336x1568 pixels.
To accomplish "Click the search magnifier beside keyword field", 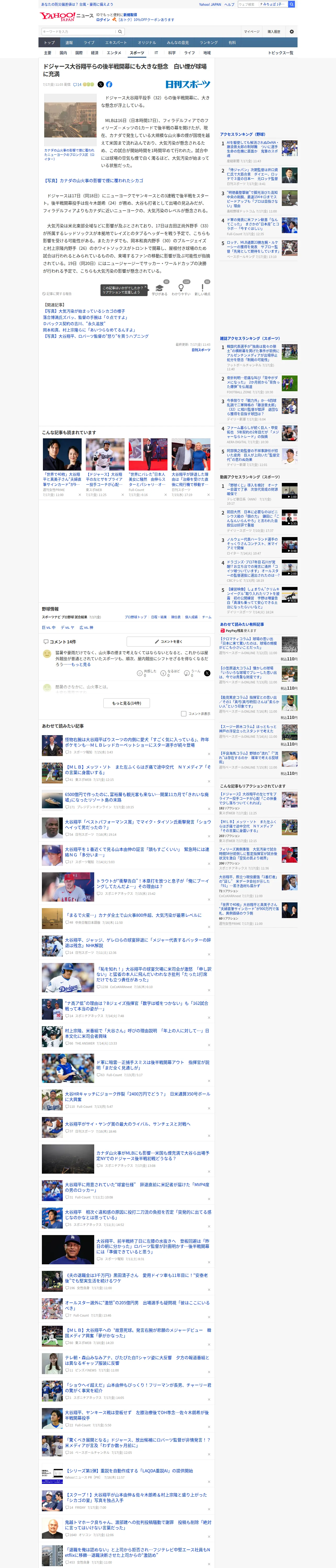I will pos(120,32).
